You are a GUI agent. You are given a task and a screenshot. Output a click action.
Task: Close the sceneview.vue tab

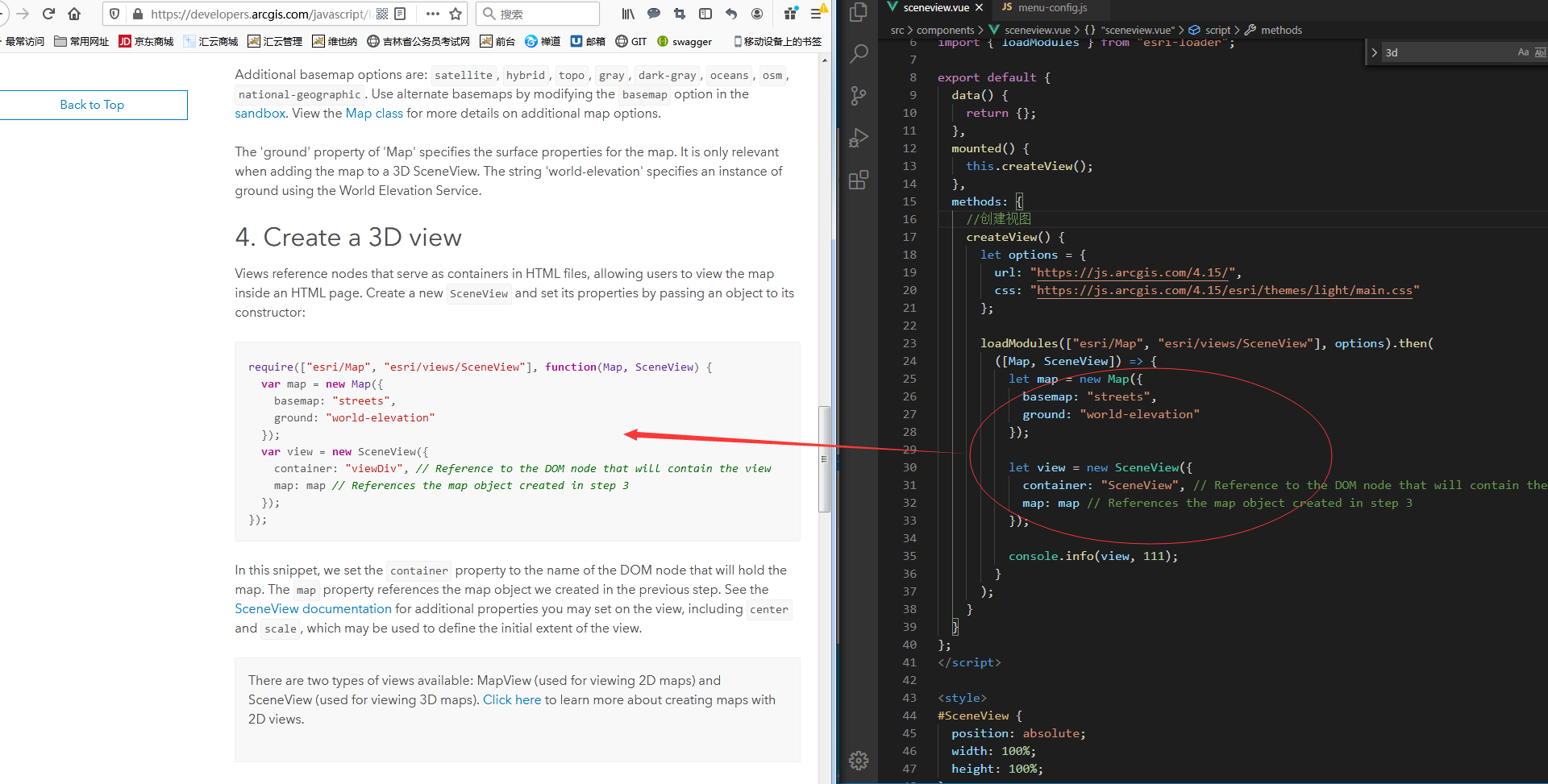pyautogui.click(x=979, y=7)
